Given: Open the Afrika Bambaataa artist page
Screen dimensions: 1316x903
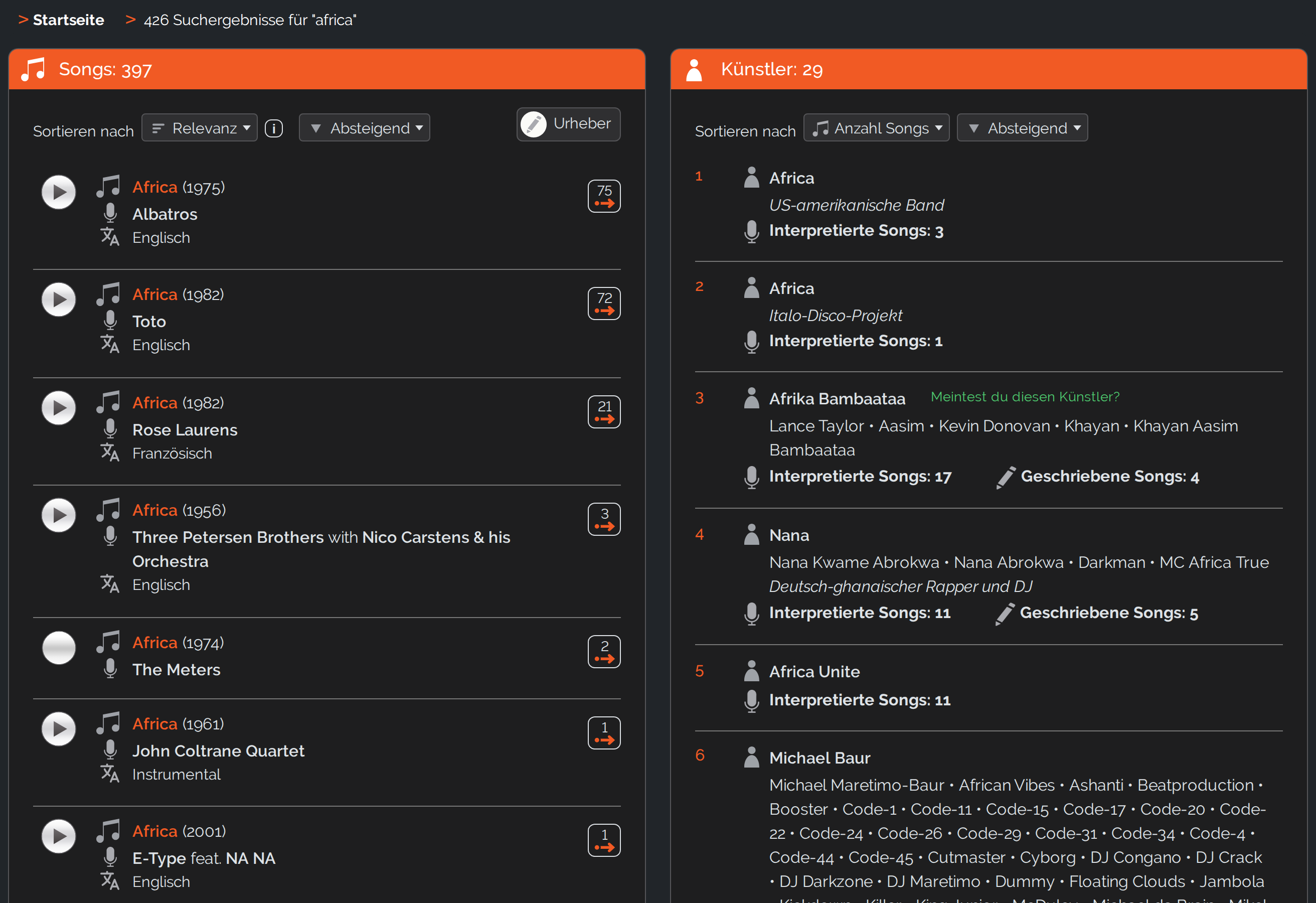Looking at the screenshot, I should 837,399.
